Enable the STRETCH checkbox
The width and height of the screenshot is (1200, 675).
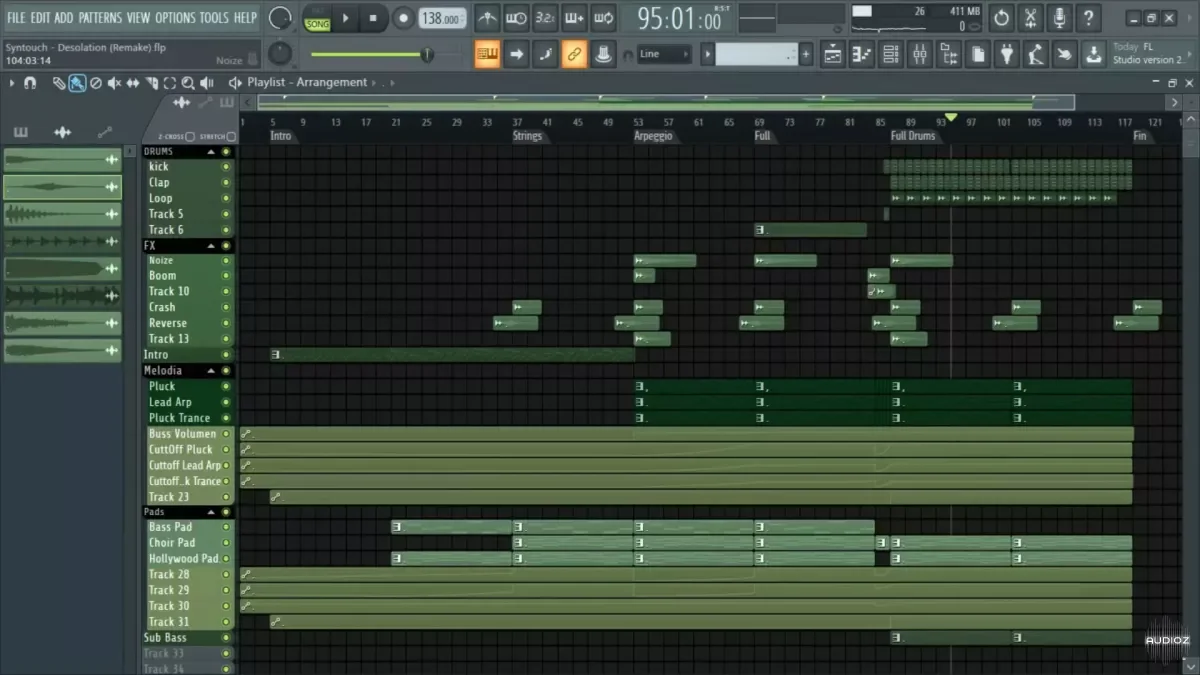[x=231, y=137]
